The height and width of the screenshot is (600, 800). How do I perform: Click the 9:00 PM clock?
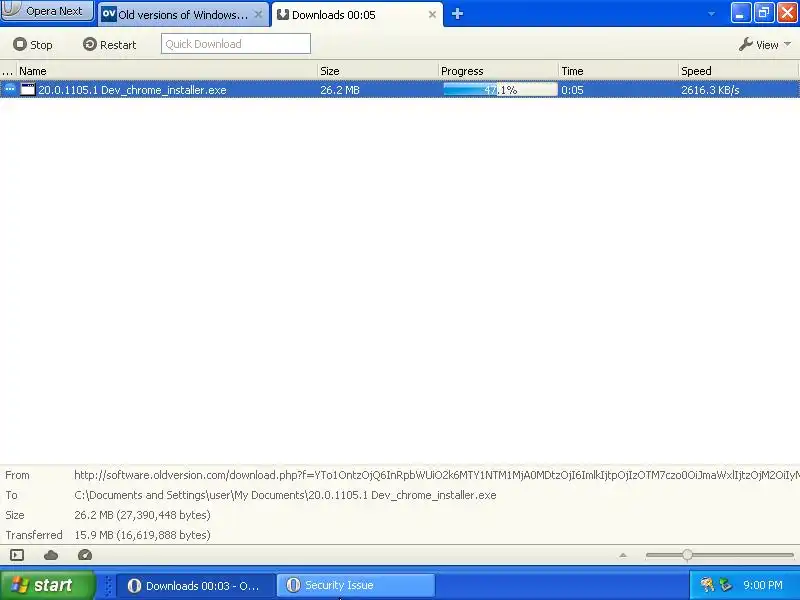click(x=763, y=585)
